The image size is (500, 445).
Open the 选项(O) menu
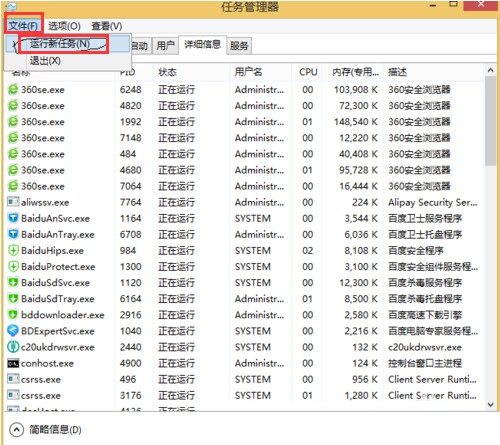(64, 26)
